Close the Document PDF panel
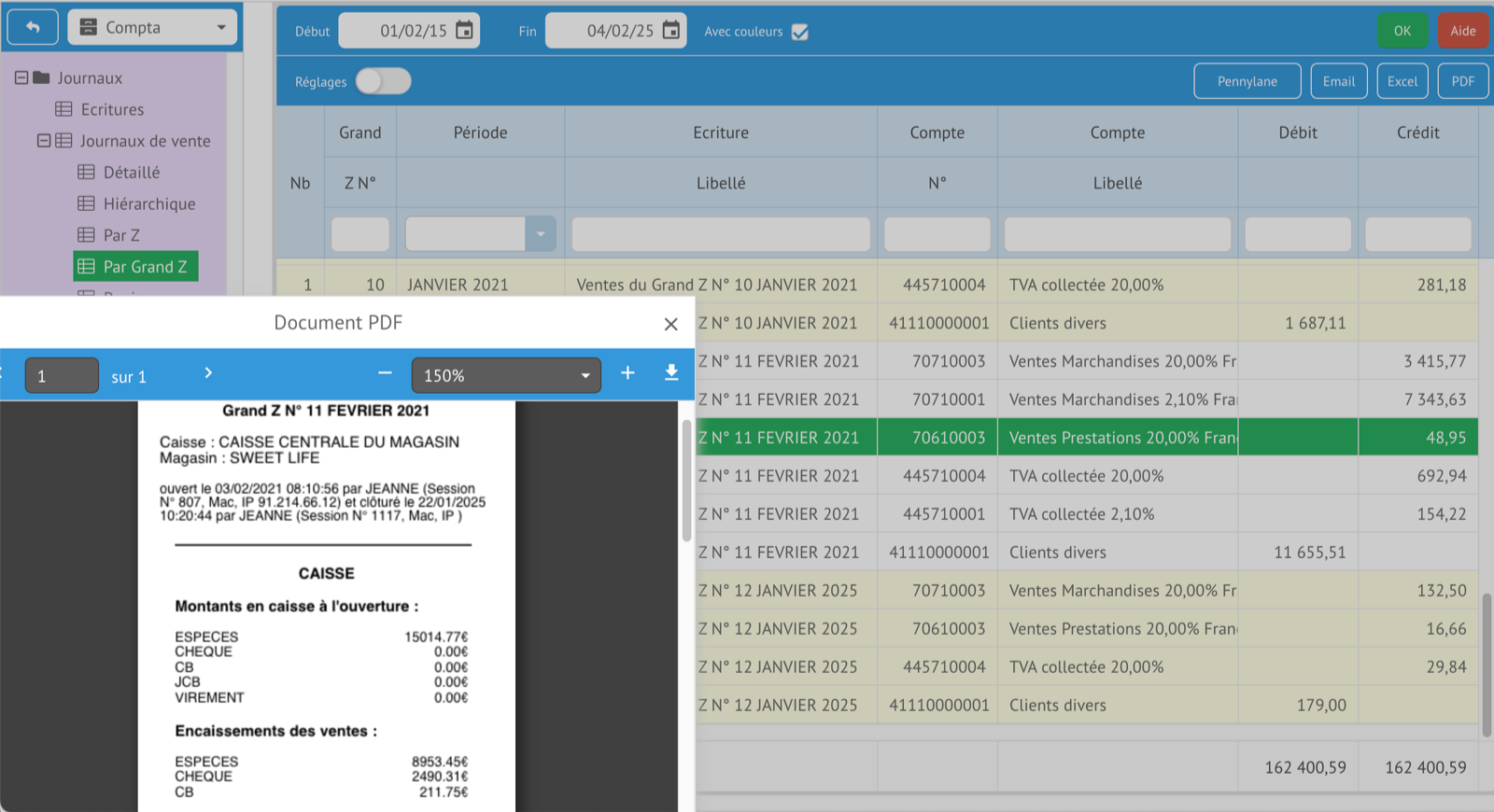1494x812 pixels. click(x=670, y=324)
